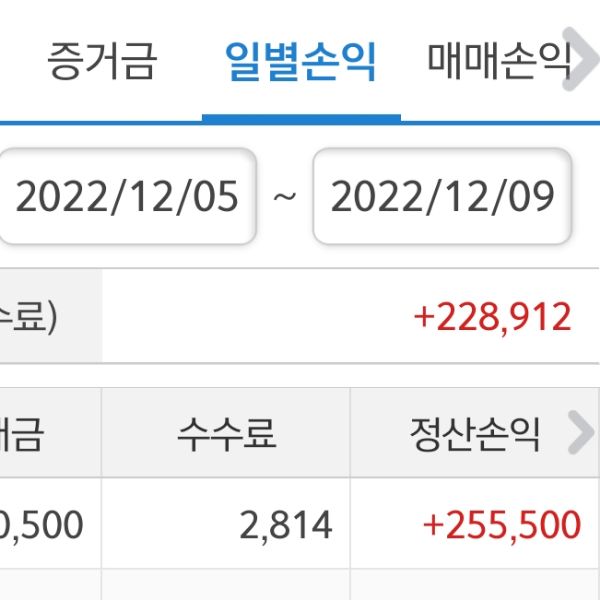Open start date picker showing 2022/12/05
The image size is (600, 600).
coord(127,197)
